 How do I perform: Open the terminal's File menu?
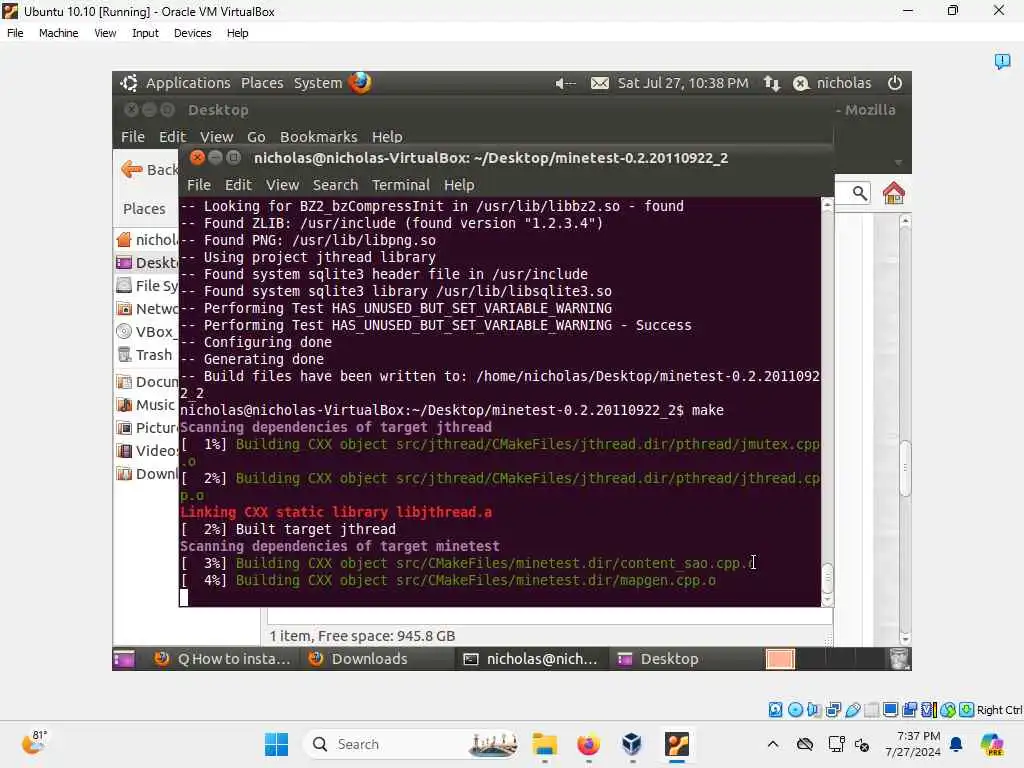(x=199, y=185)
